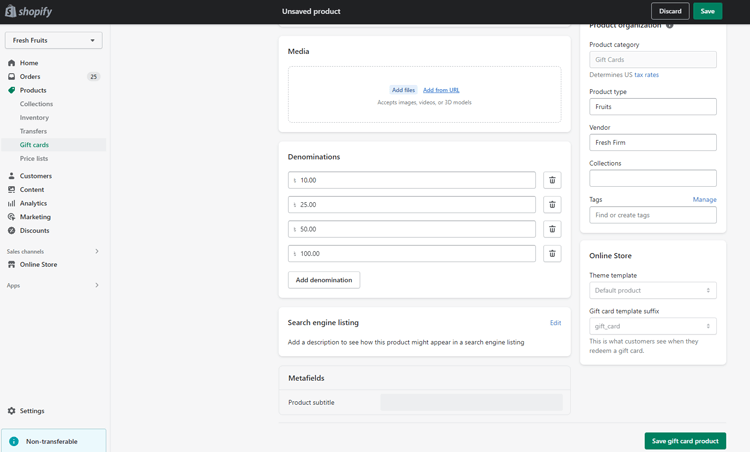Click the Add files button

[403, 90]
